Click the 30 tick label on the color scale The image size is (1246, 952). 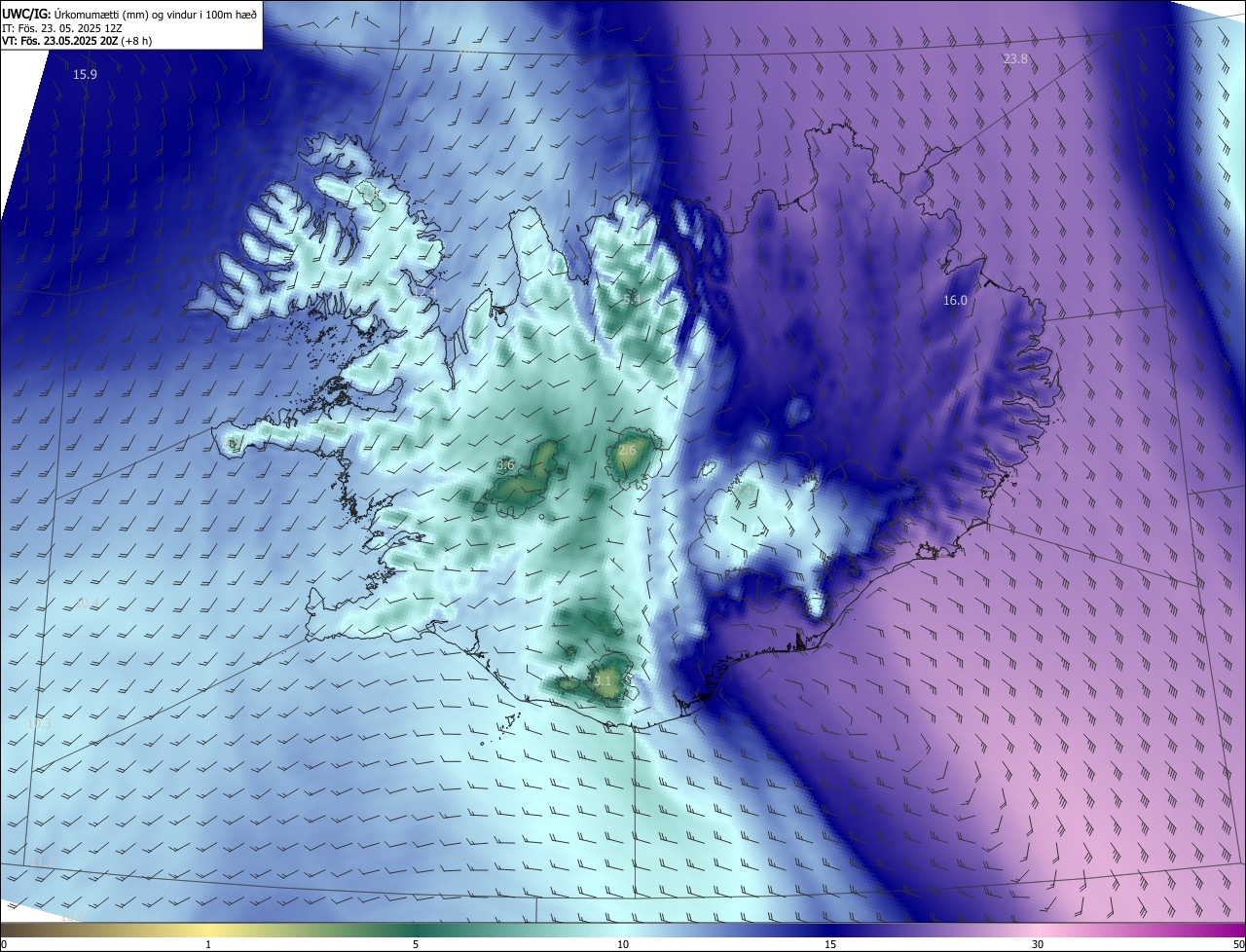pos(1038,945)
